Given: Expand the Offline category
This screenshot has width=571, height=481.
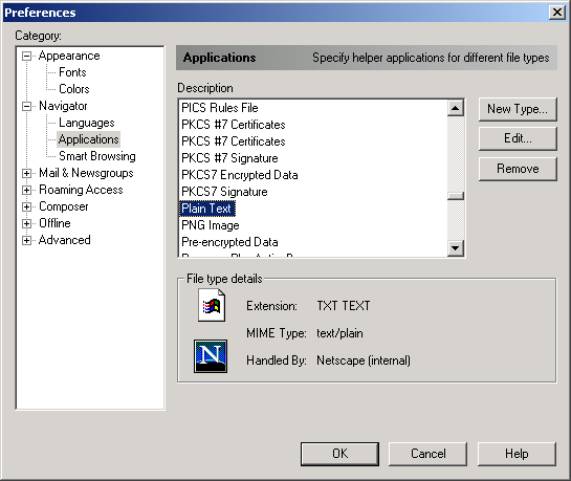Looking at the screenshot, I should point(27,223).
